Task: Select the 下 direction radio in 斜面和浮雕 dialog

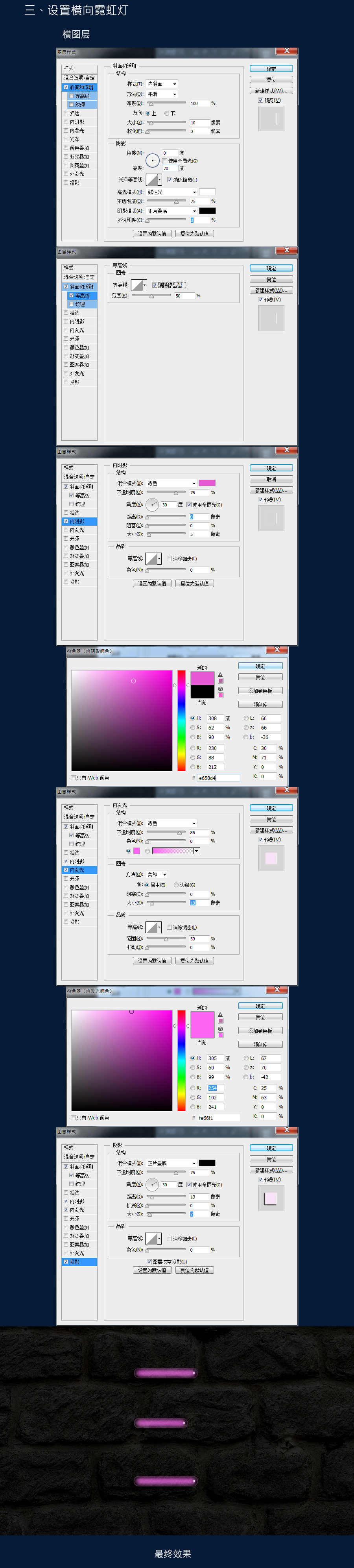Action: 167,113
